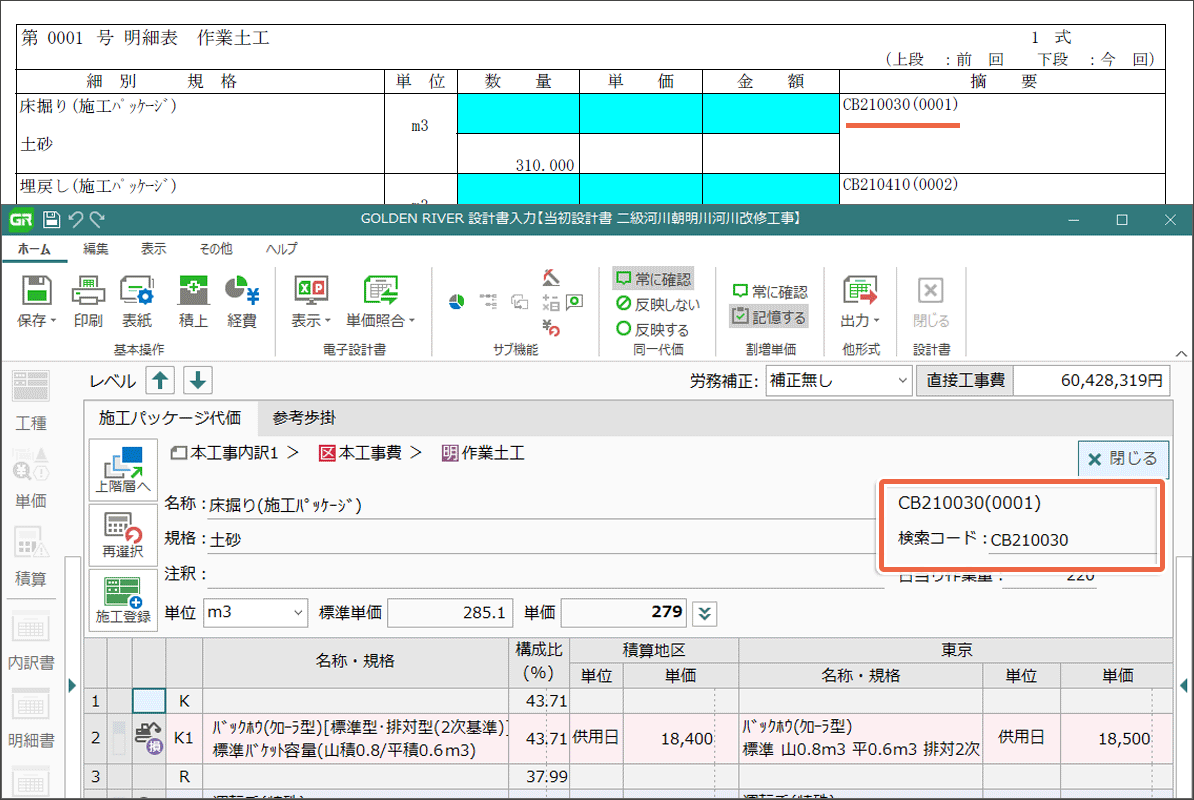Move level up with green up arrow
Viewport: 1194px width, 800px height.
point(160,381)
